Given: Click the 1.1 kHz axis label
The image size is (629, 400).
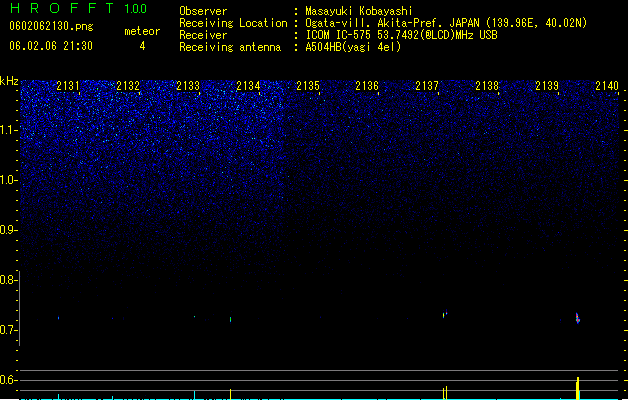Looking at the screenshot, I should click(8, 130).
